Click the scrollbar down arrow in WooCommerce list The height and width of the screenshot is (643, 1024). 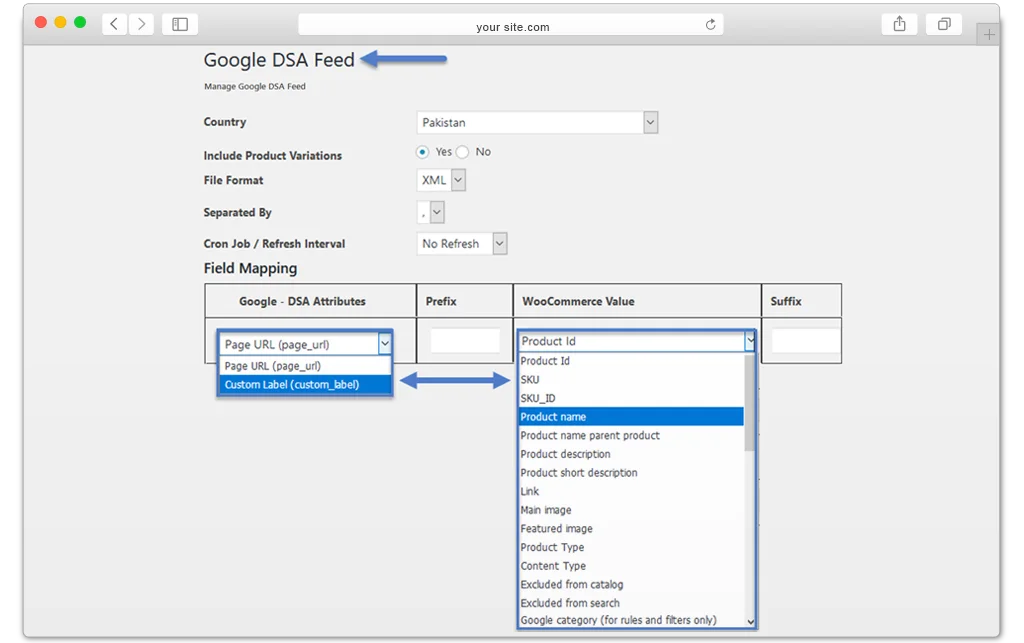point(750,621)
